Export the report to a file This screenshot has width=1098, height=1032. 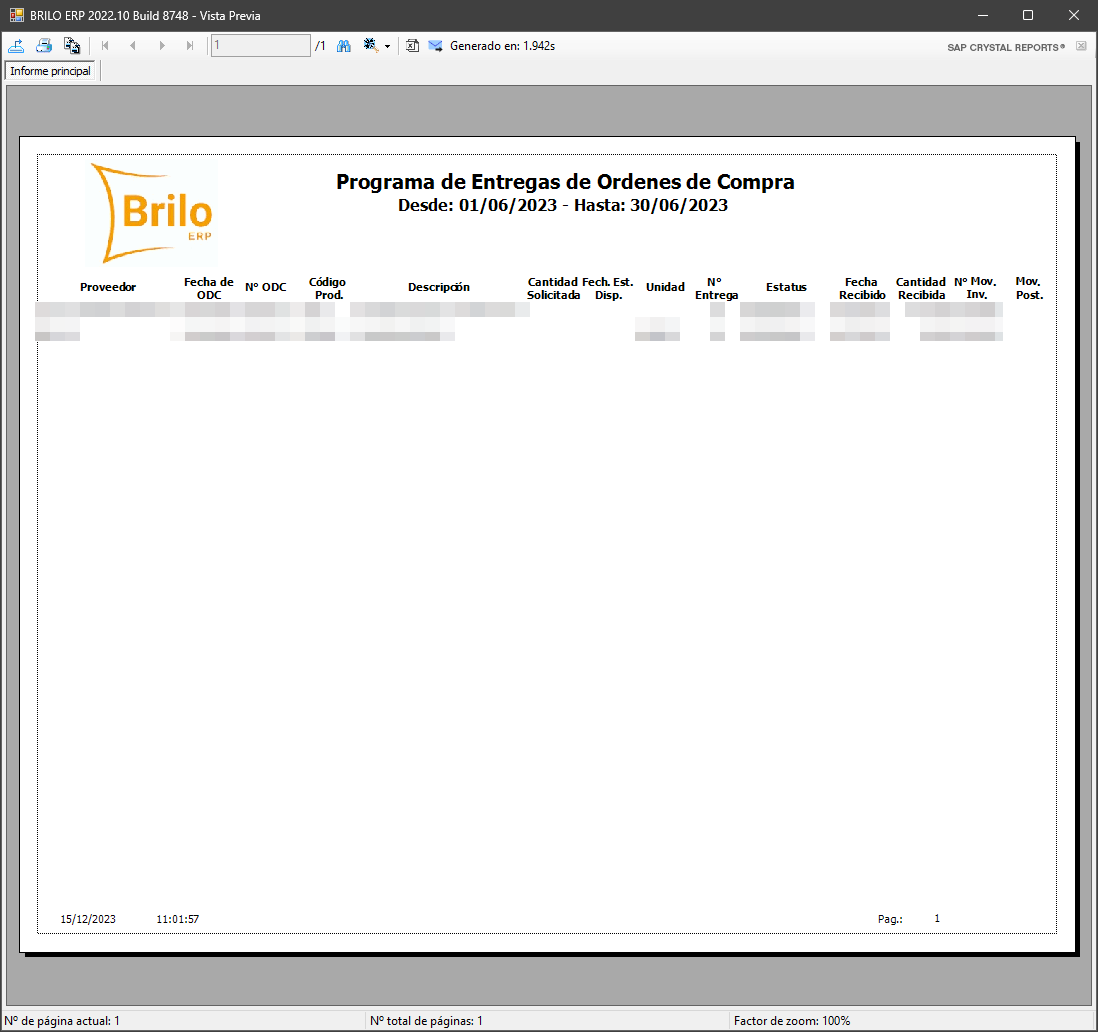pos(16,45)
